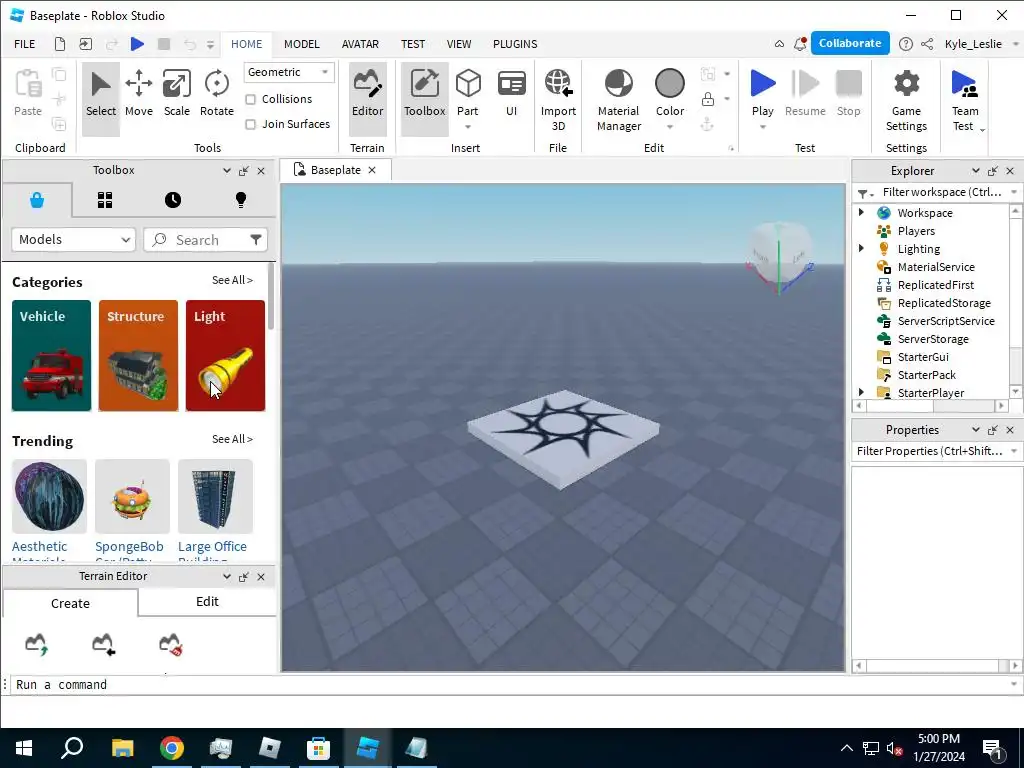Open the Structure category card
The width and height of the screenshot is (1024, 768).
(138, 356)
